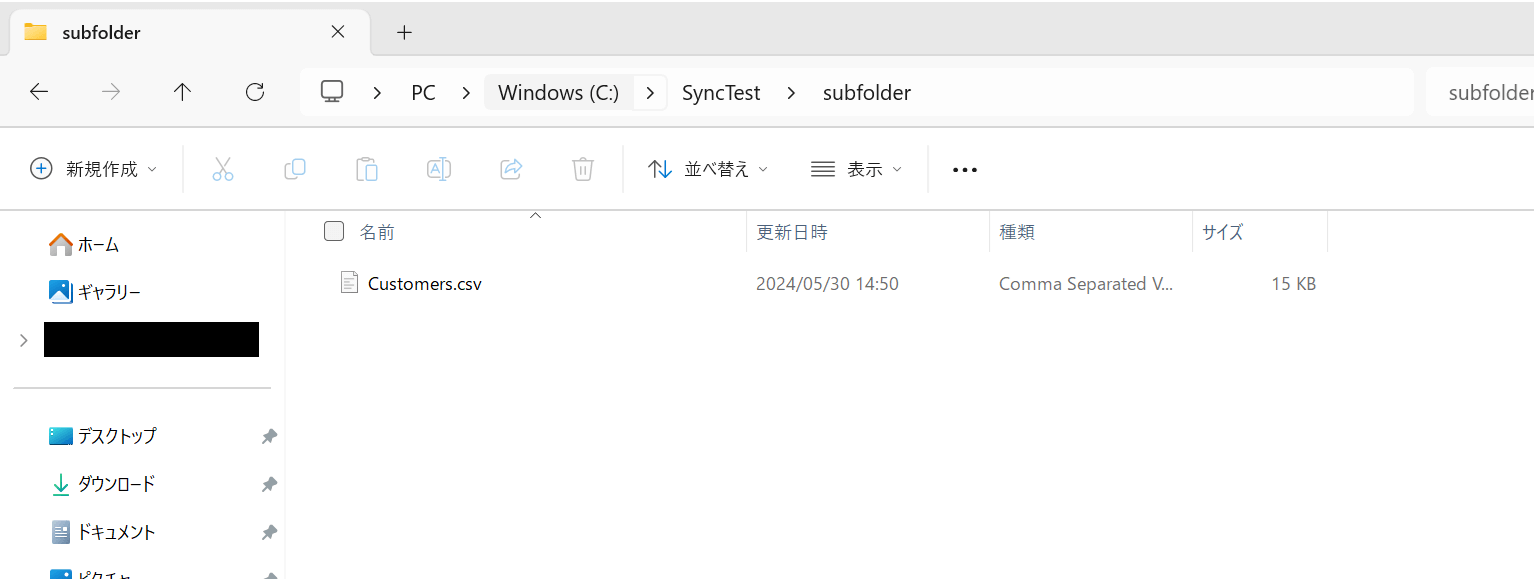Viewport: 1534px width, 579px height.
Task: Open the three-dot more options menu
Action: [964, 170]
